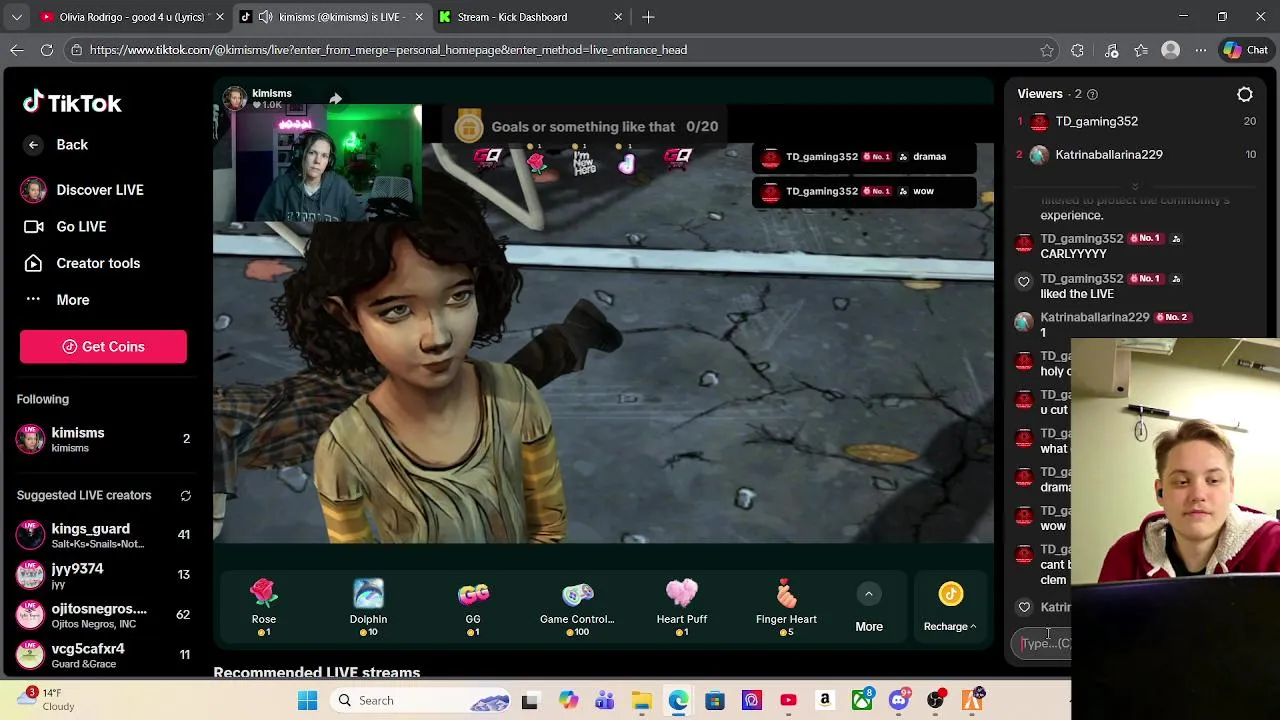View site information icon
1280x720 pixels.
pyautogui.click(x=76, y=50)
